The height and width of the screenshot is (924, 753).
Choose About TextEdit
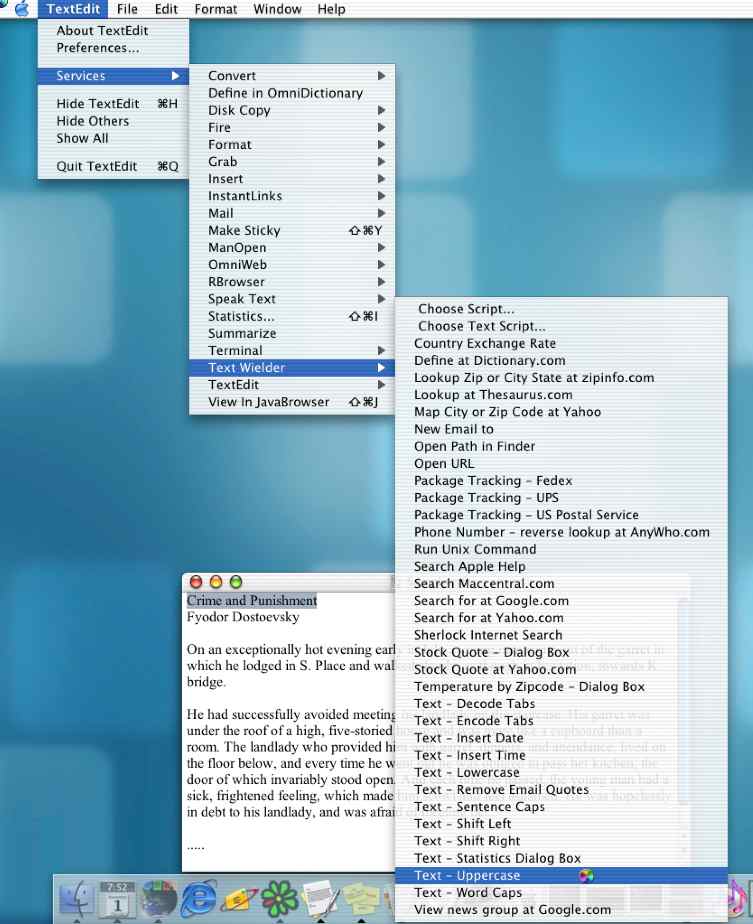coord(113,31)
